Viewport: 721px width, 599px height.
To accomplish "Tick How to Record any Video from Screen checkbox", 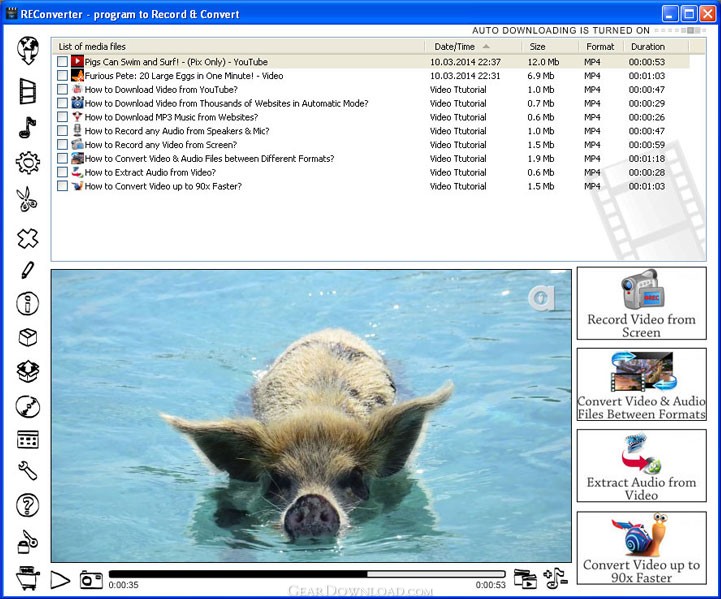I will (63, 144).
